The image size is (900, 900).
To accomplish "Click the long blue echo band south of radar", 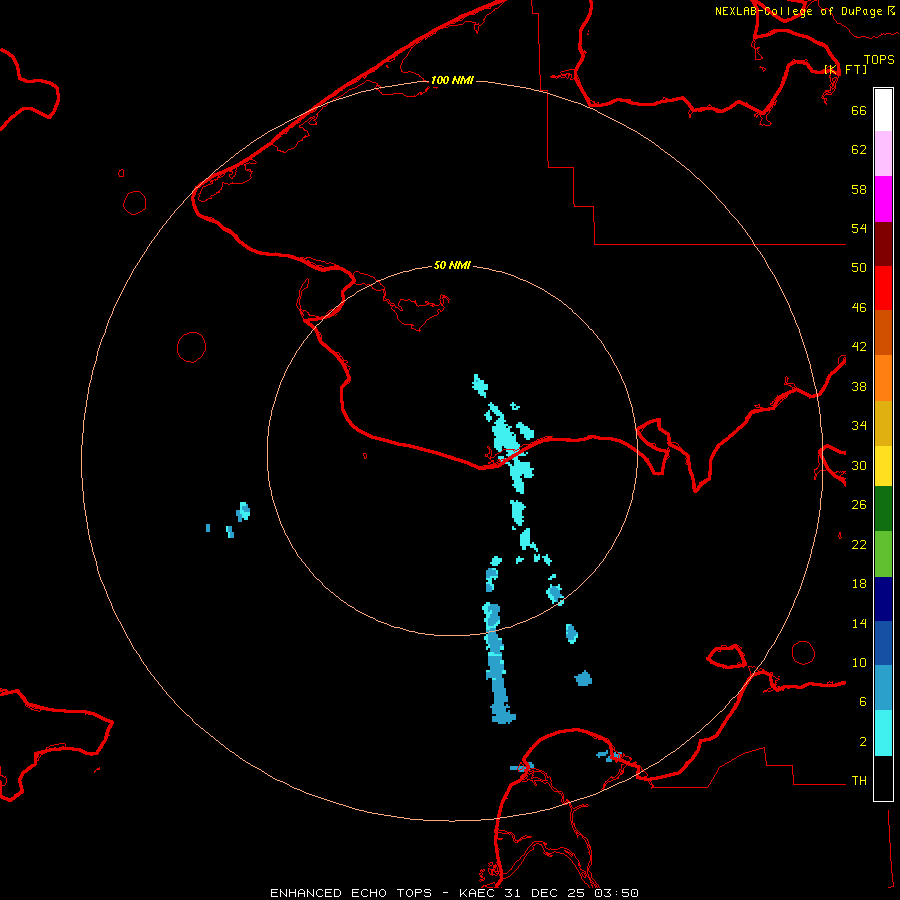I will (497, 663).
